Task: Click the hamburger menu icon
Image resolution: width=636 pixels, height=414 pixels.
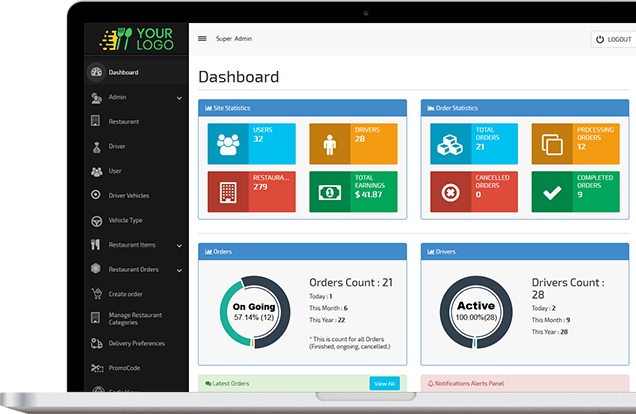Action: (x=202, y=39)
